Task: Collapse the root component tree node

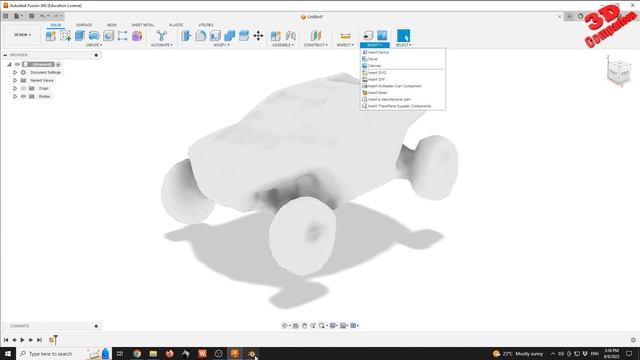Action: pos(9,64)
